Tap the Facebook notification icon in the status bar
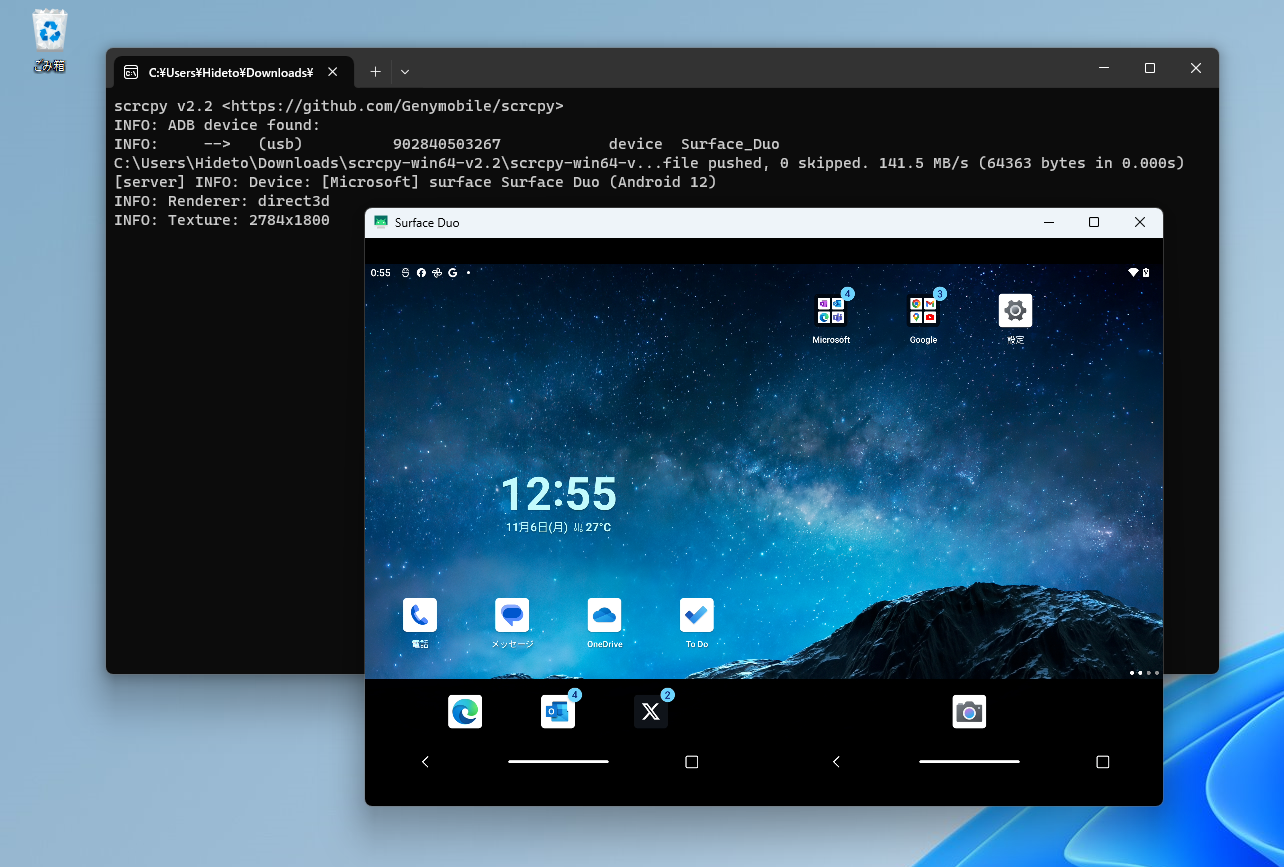 click(421, 272)
